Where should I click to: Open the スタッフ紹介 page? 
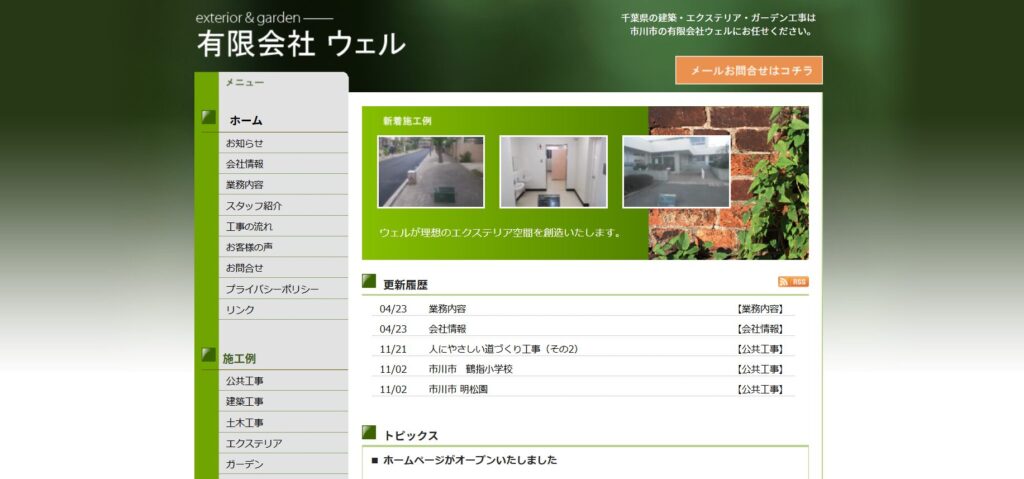[254, 206]
